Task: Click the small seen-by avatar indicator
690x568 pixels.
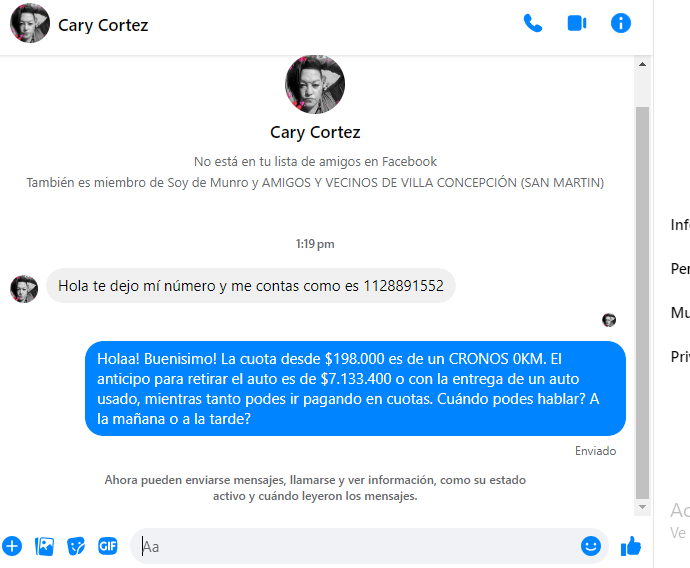Action: click(x=609, y=320)
